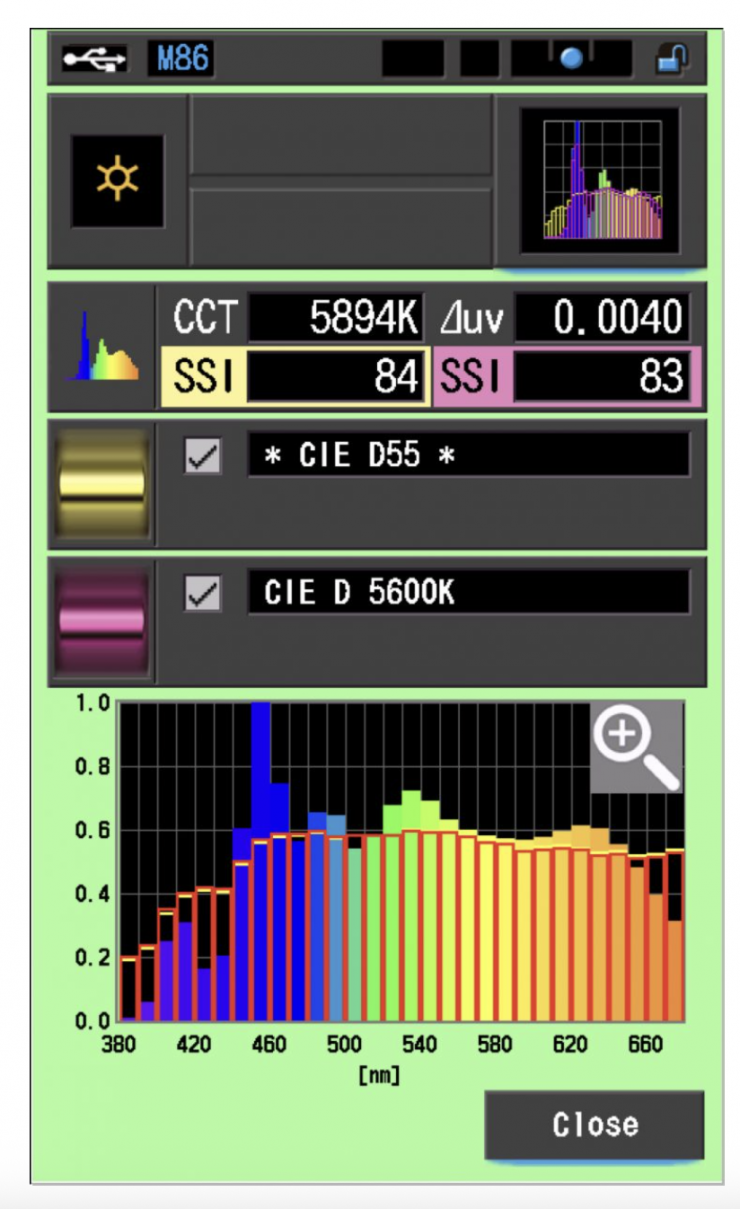This screenshot has width=740, height=1209.
Task: Open the CIE D 5600K reference selector
Action: pyautogui.click(x=468, y=593)
